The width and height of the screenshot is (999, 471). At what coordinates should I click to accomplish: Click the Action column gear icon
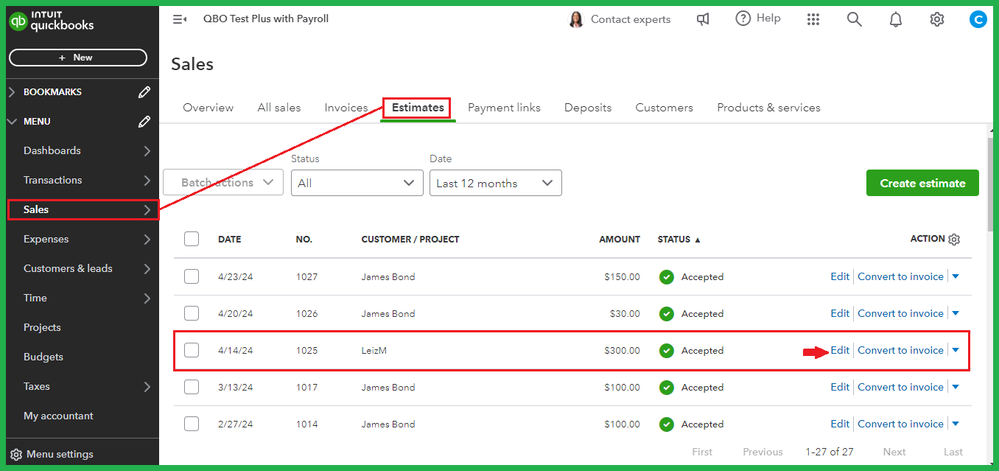coord(954,240)
